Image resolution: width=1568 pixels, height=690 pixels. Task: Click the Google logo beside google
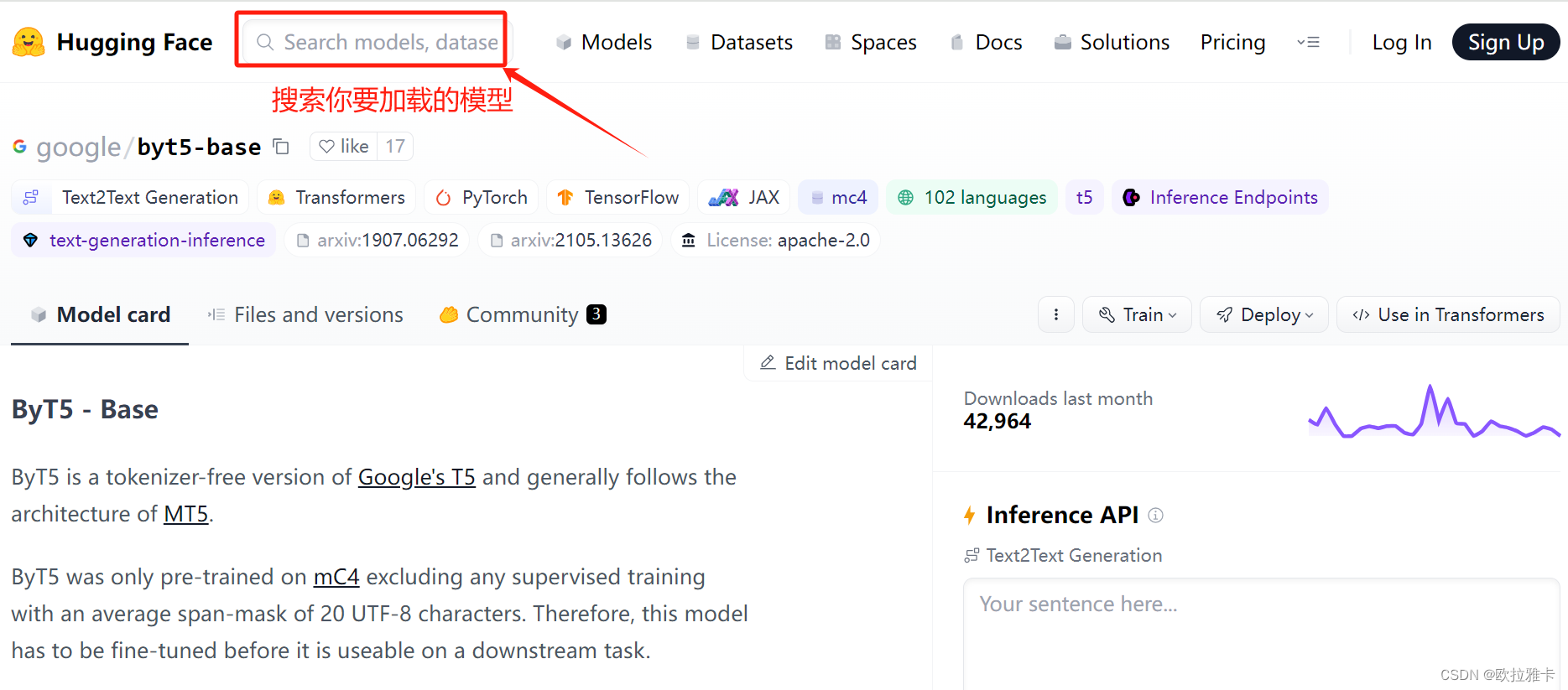pos(19,147)
